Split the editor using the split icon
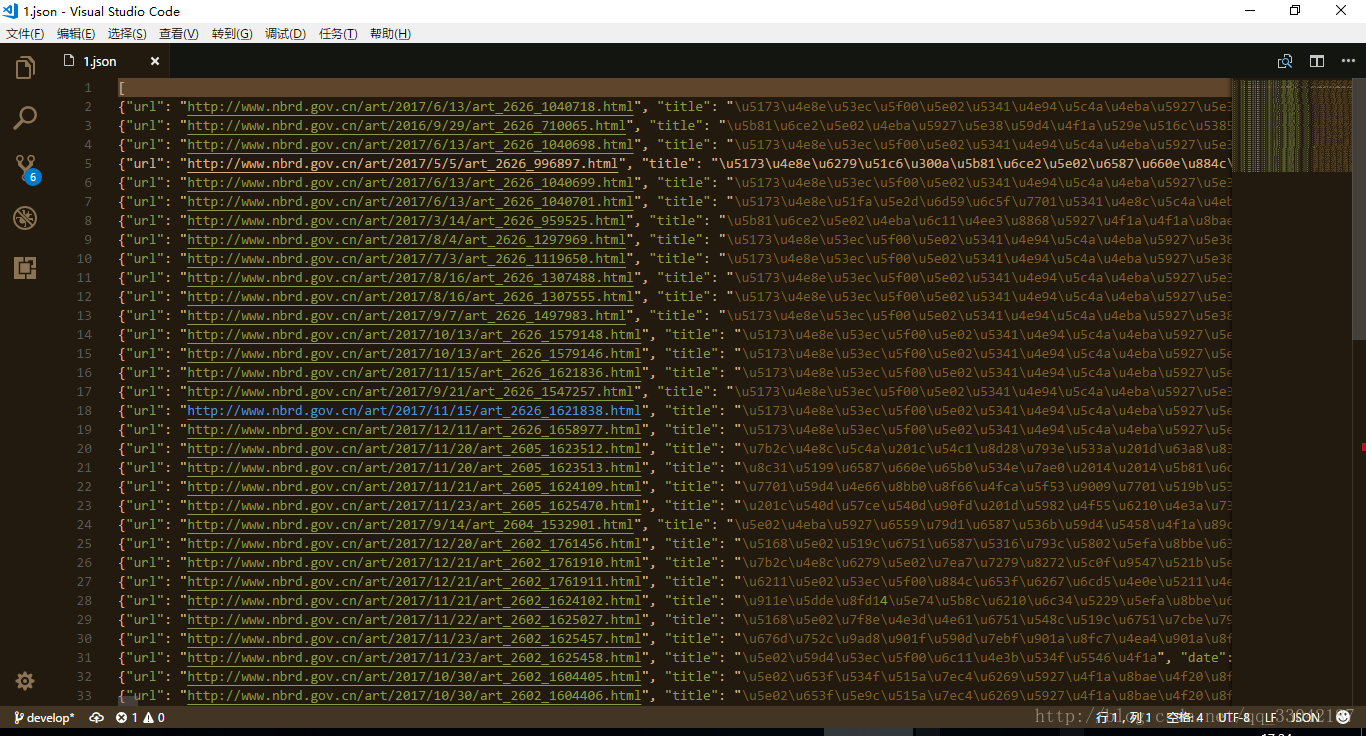Image resolution: width=1366 pixels, height=736 pixels. tap(1317, 61)
